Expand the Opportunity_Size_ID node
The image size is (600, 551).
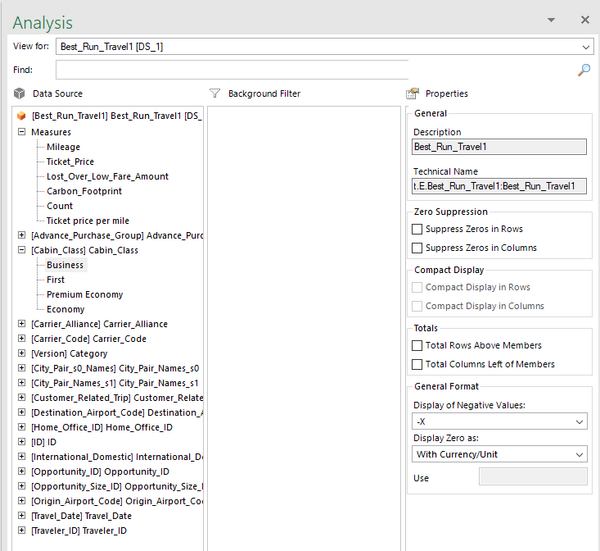[22, 486]
